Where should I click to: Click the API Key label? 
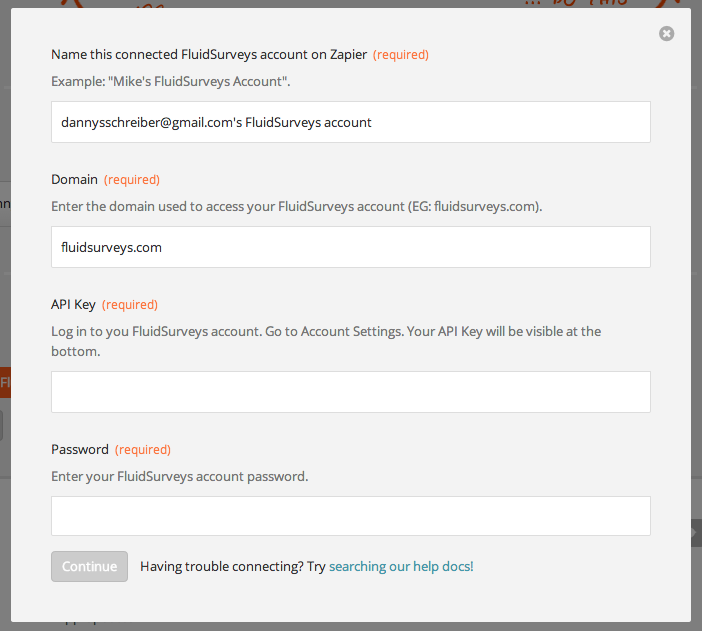73,305
